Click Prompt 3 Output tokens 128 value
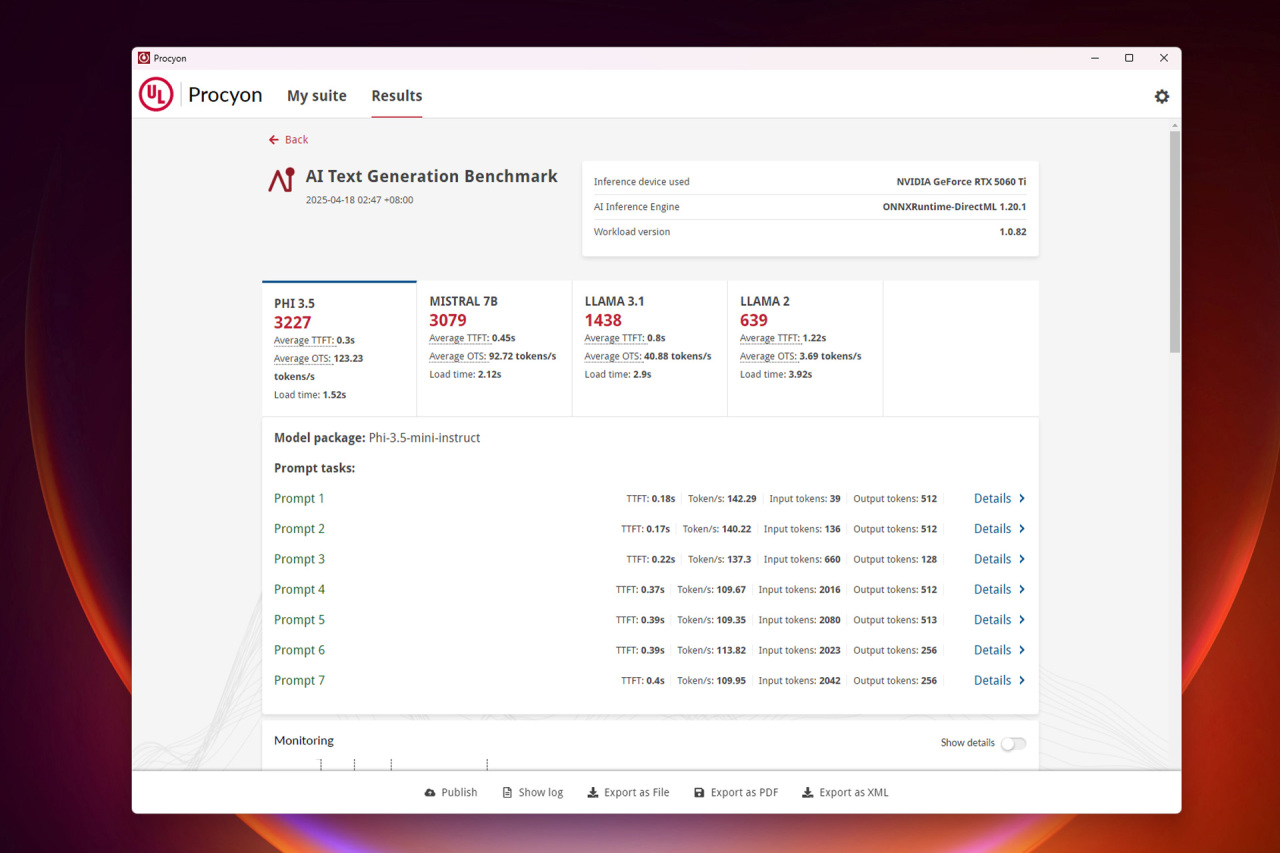 coord(928,559)
